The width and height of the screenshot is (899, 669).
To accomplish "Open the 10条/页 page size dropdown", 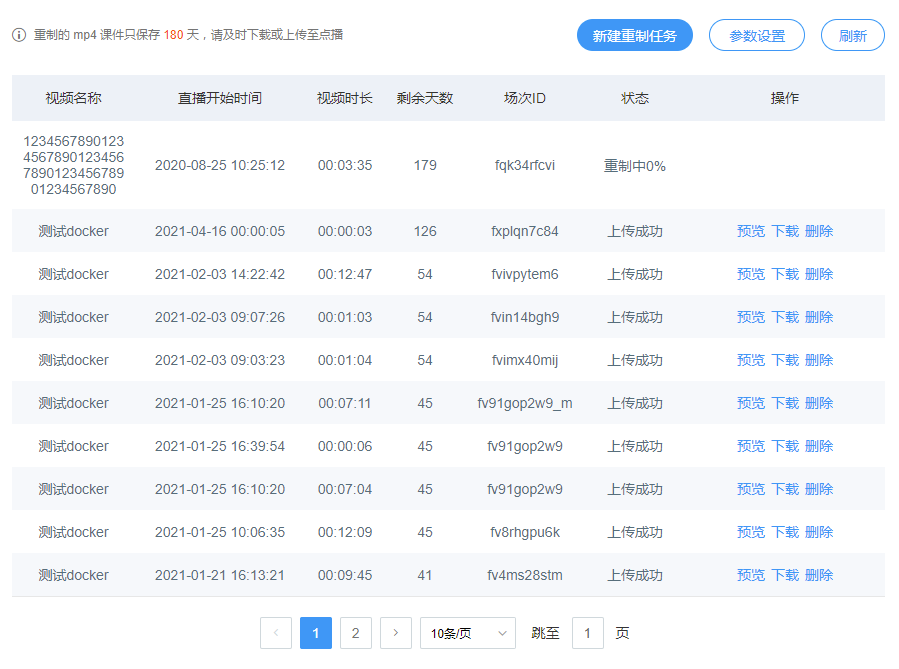I will tap(468, 633).
